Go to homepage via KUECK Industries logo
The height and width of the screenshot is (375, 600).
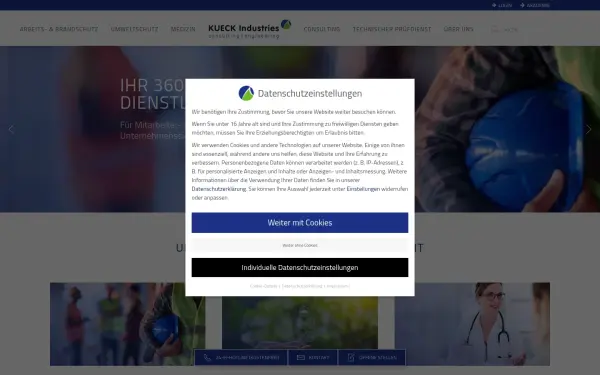click(x=249, y=29)
